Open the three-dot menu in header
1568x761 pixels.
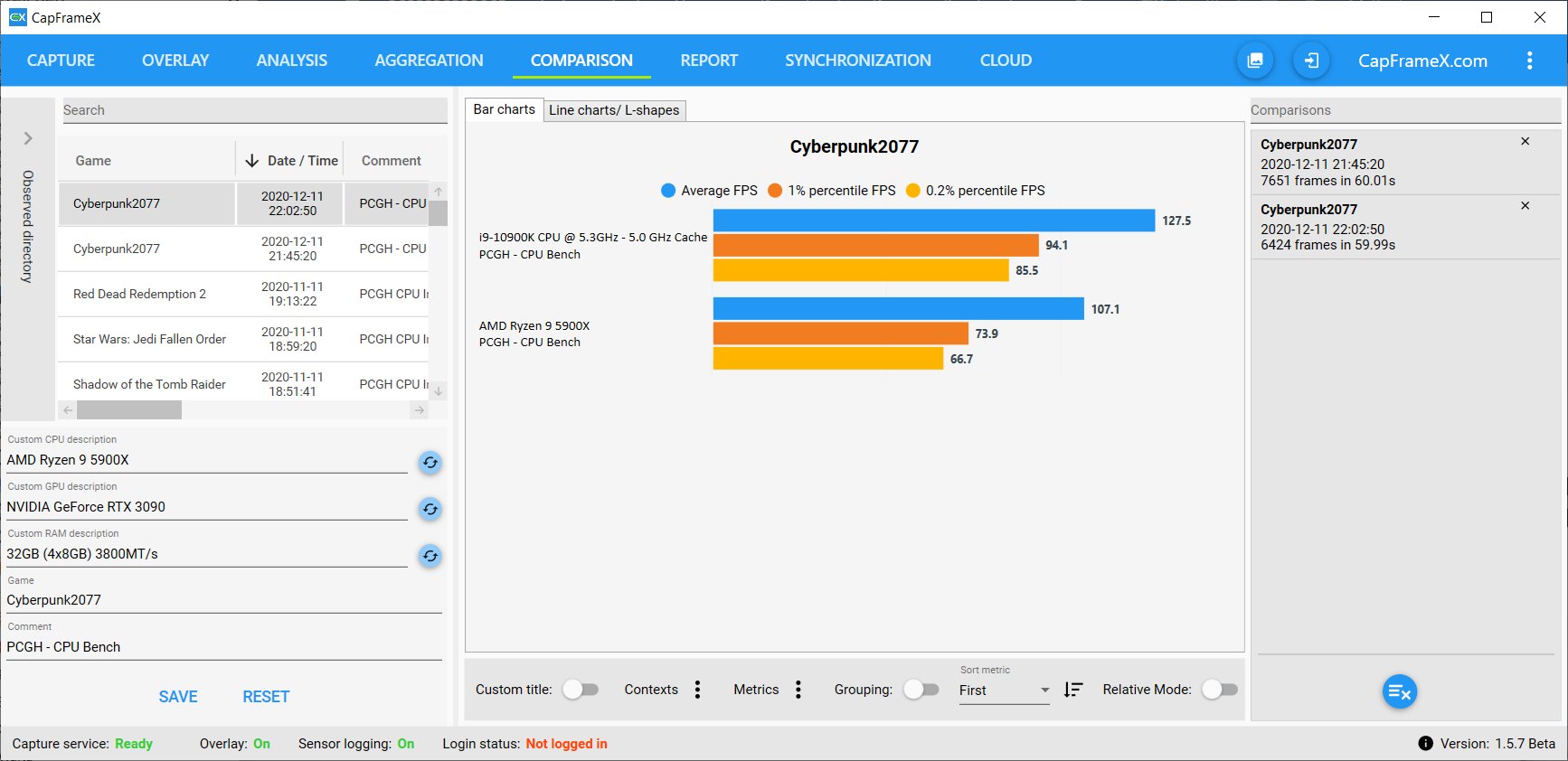click(1529, 61)
